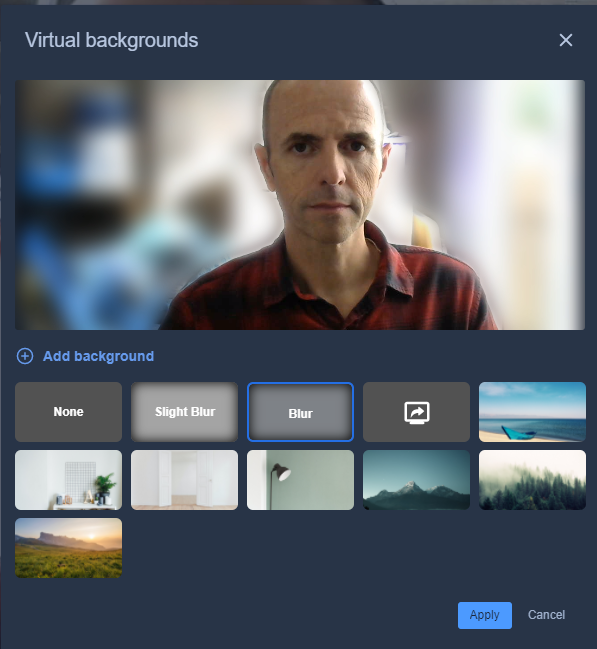Screen dimensions: 597x649
Task: Choose the floor lamp green wall background
Action: coord(300,480)
